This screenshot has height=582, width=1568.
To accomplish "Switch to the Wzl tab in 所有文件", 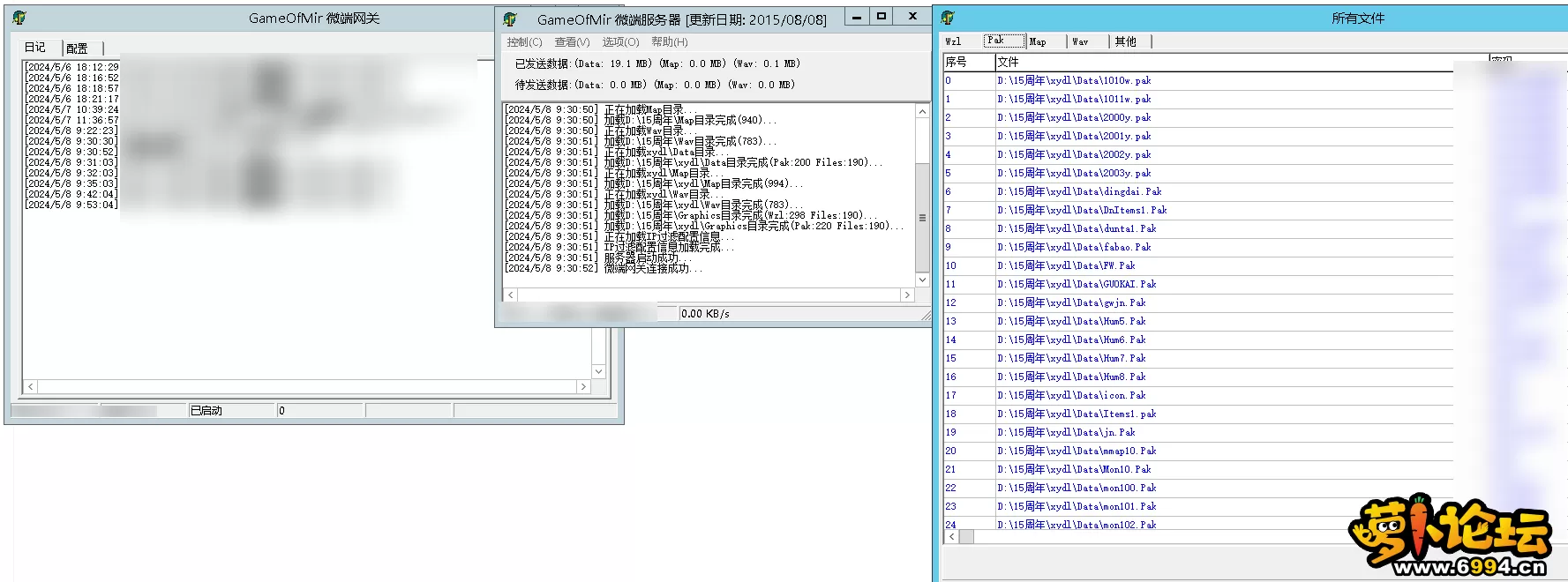I will click(953, 41).
